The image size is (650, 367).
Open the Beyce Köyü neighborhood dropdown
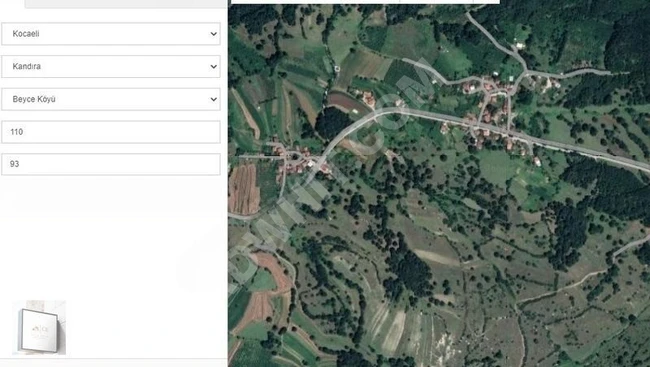pyautogui.click(x=111, y=99)
